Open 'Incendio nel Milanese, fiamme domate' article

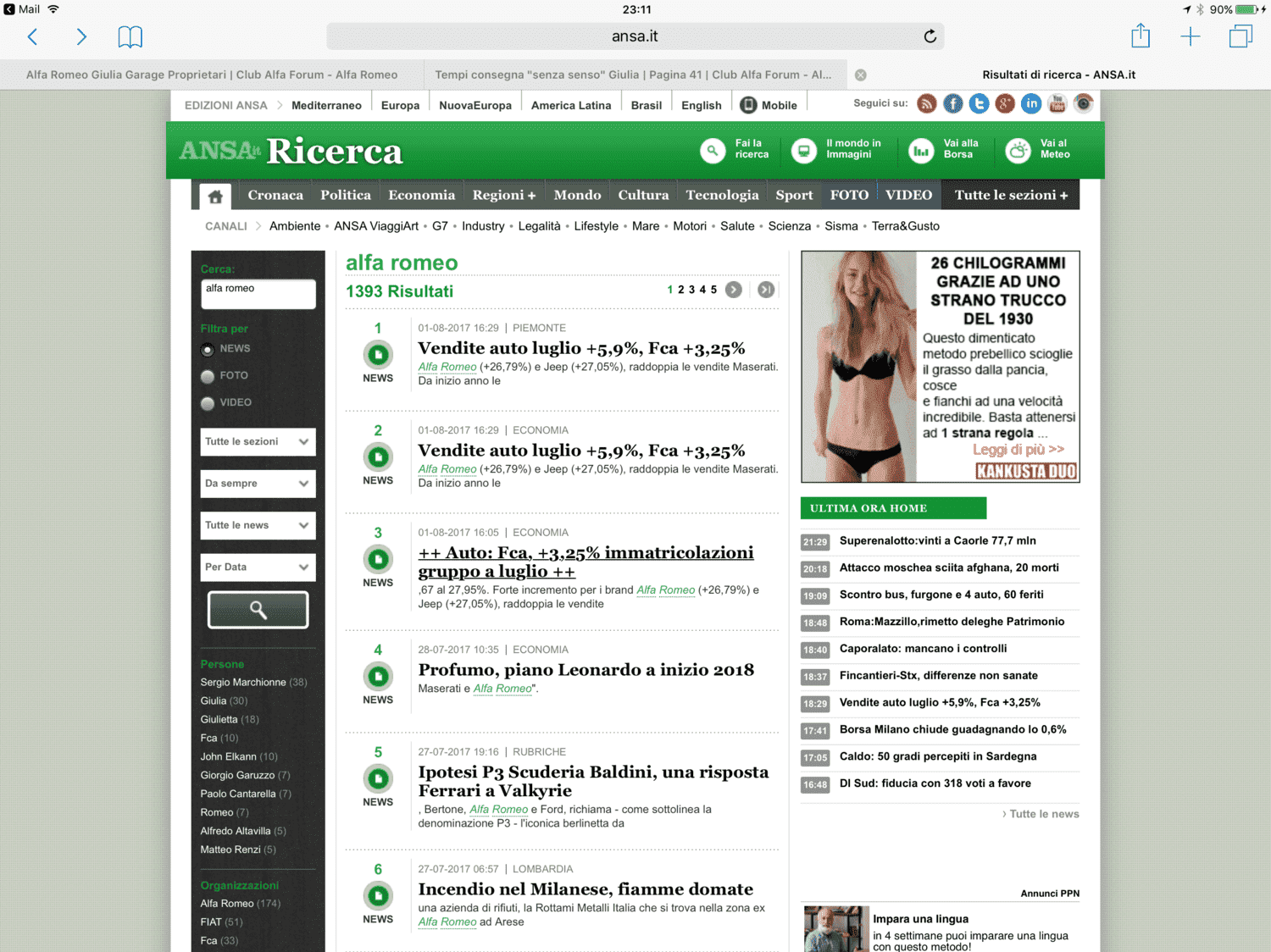tap(586, 889)
